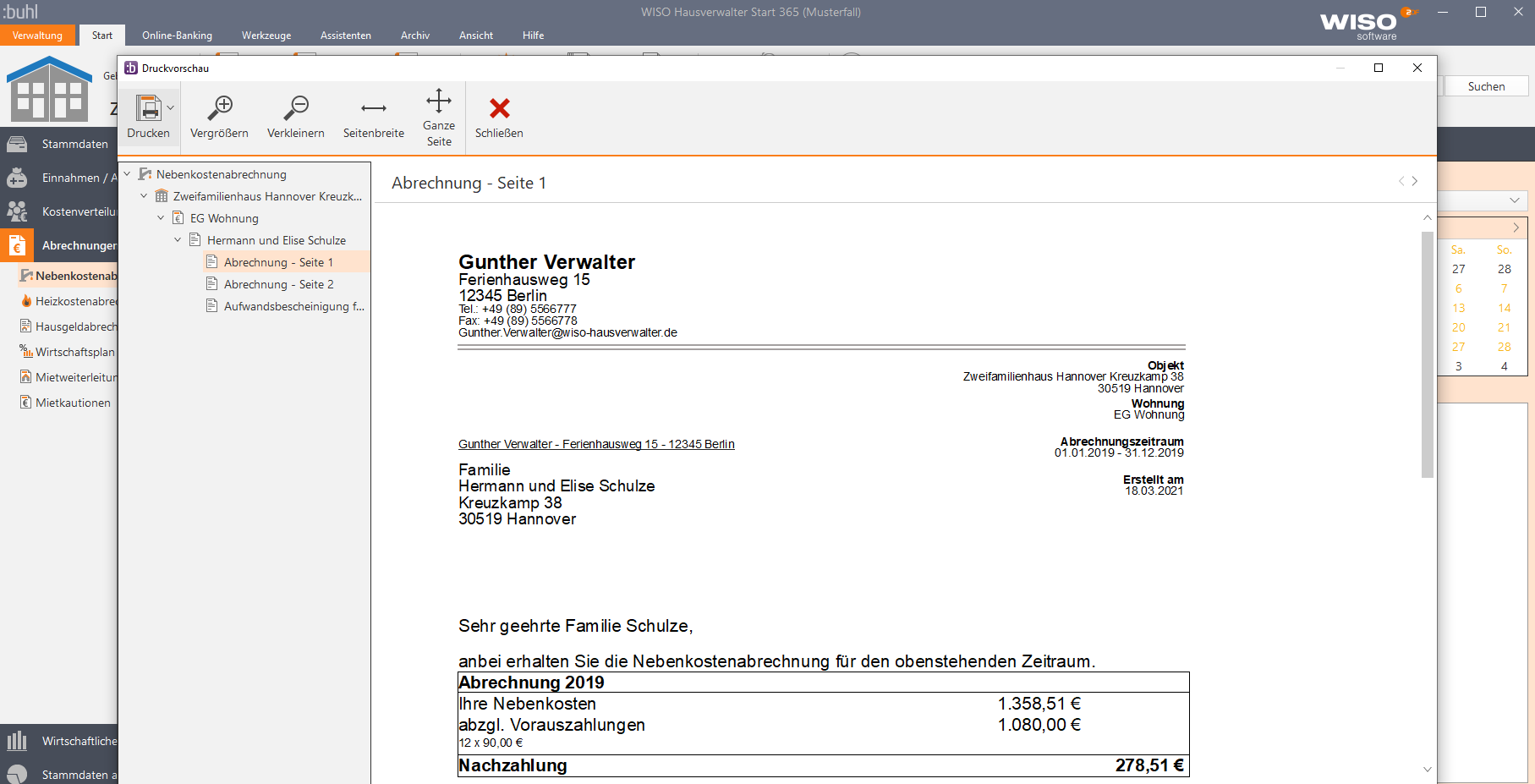Viewport: 1535px width, 784px height.
Task: Go to next page with the right chevron
Action: pos(1414,180)
